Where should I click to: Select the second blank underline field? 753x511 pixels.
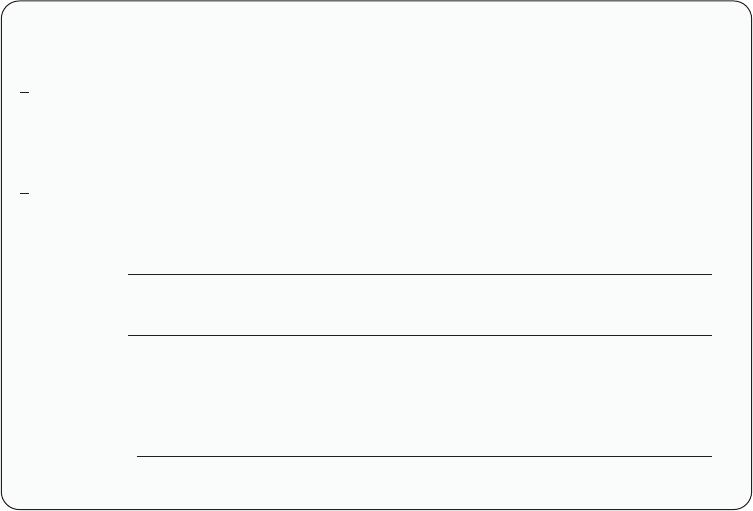[x=420, y=335]
